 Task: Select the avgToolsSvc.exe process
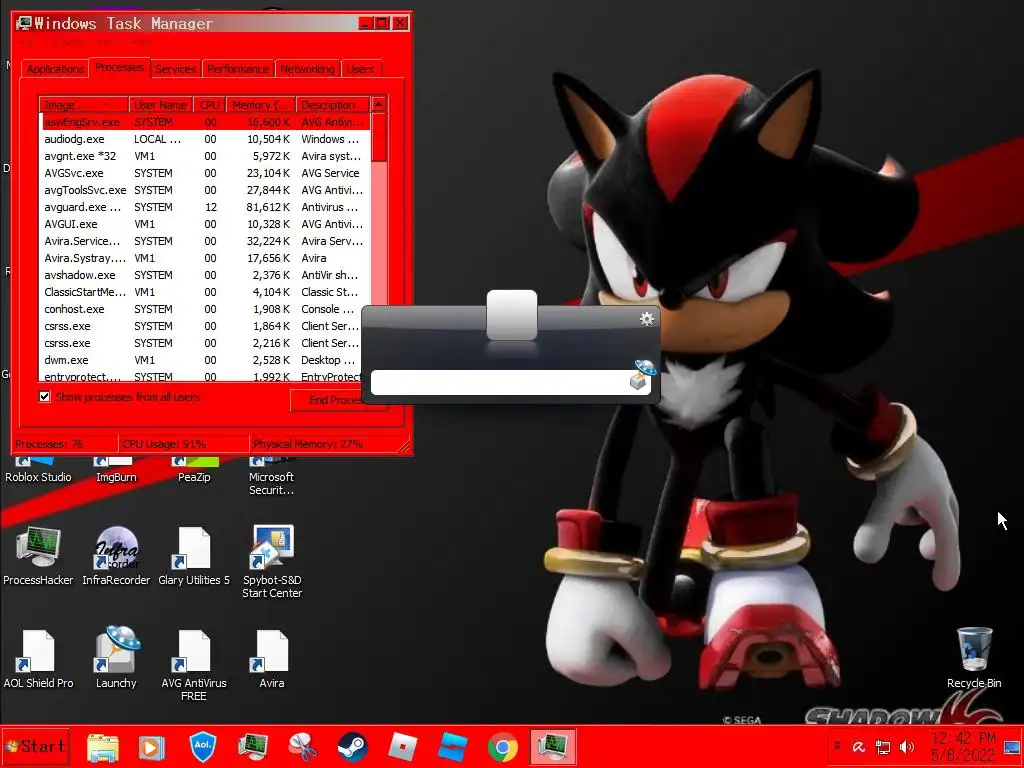tap(204, 190)
